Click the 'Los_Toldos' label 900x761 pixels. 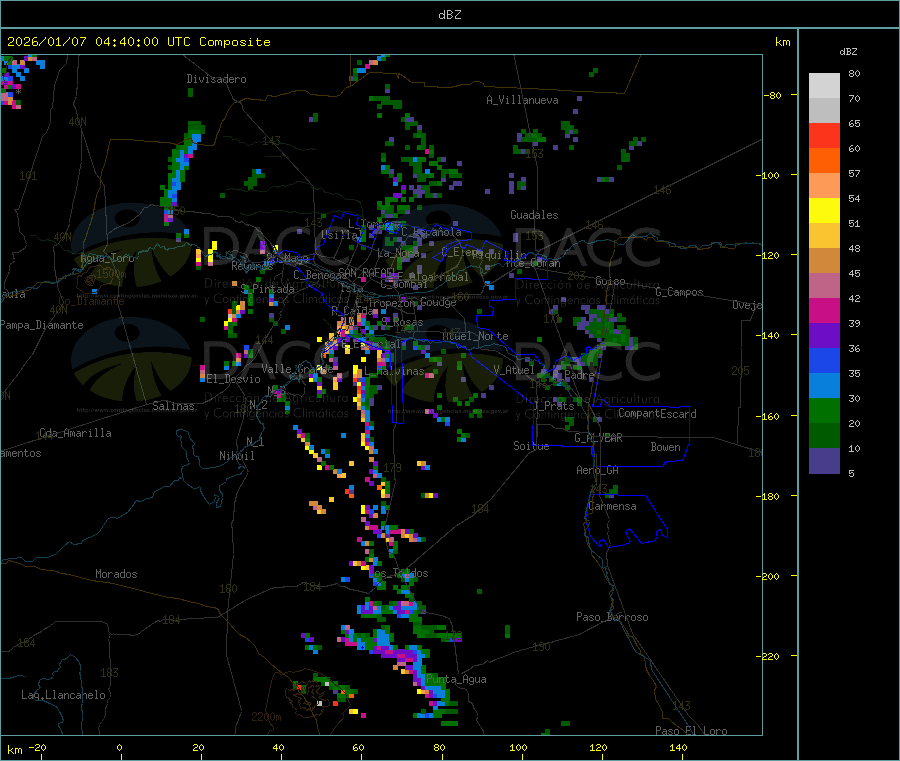tap(398, 573)
